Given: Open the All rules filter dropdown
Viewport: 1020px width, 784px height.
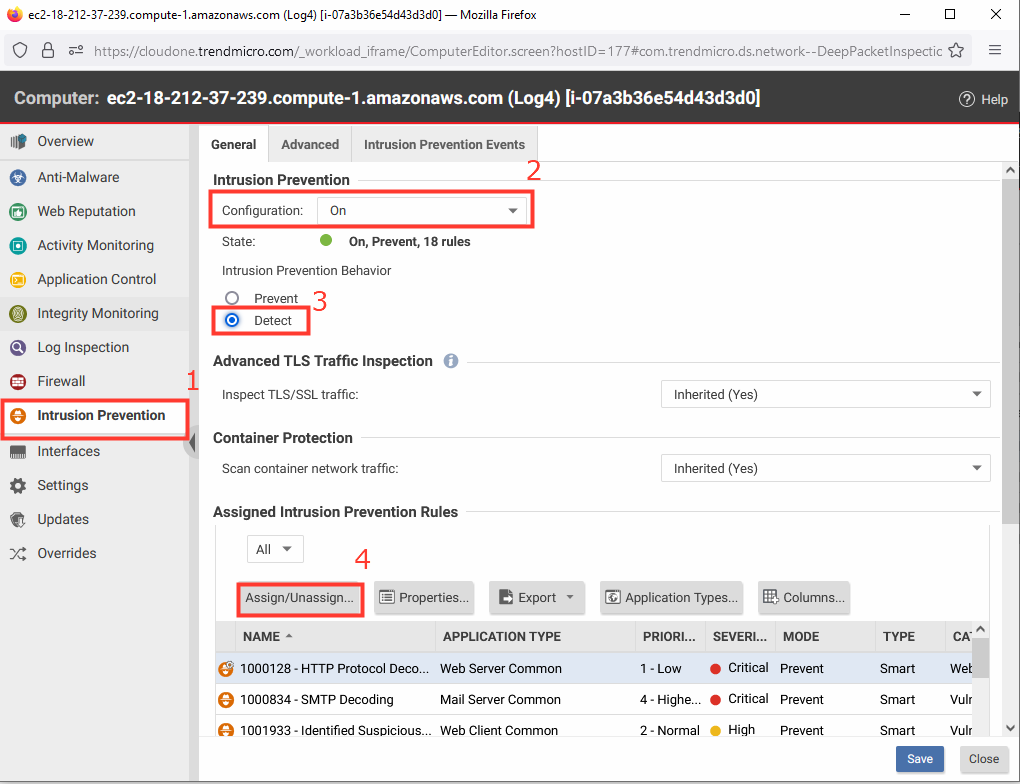Looking at the screenshot, I should [x=275, y=549].
